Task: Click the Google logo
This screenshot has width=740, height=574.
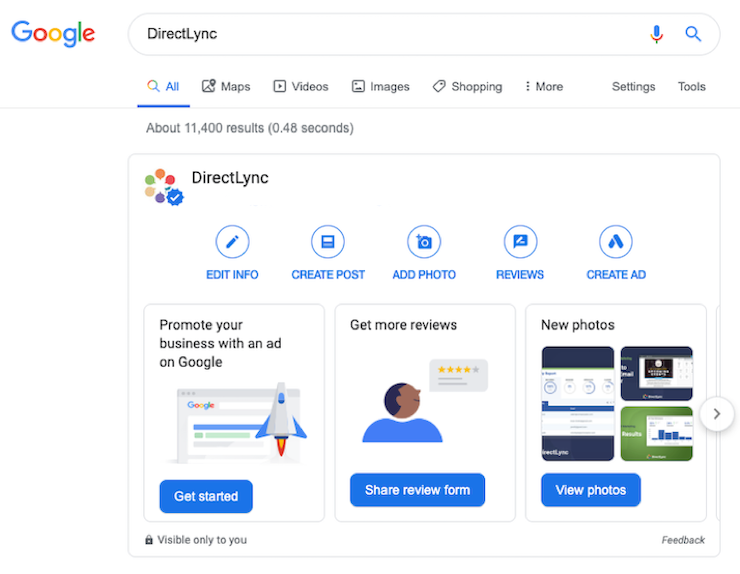Action: (x=53, y=33)
